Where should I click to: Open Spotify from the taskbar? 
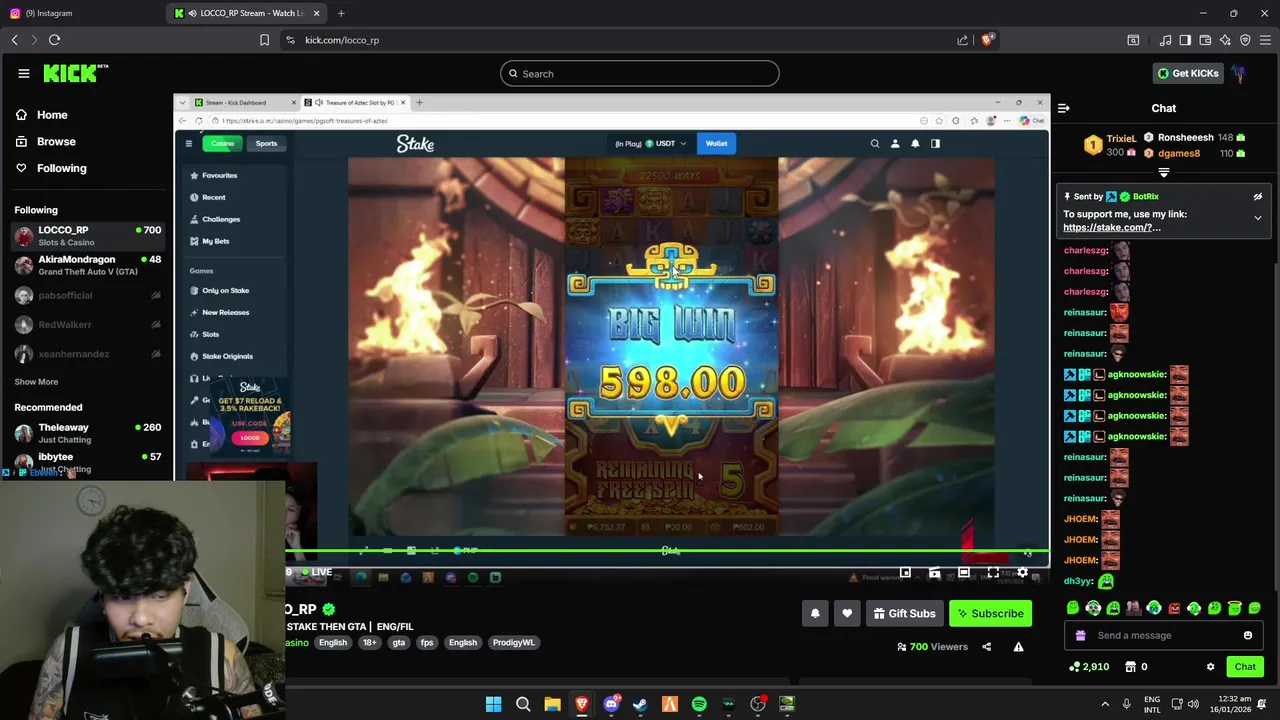(699, 705)
